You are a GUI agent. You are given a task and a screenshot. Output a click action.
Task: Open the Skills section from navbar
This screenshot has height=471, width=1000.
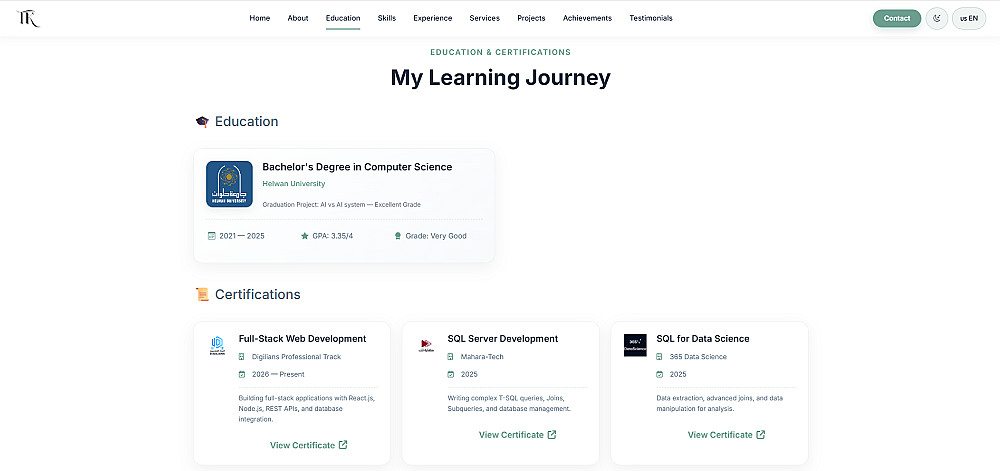[x=387, y=18]
